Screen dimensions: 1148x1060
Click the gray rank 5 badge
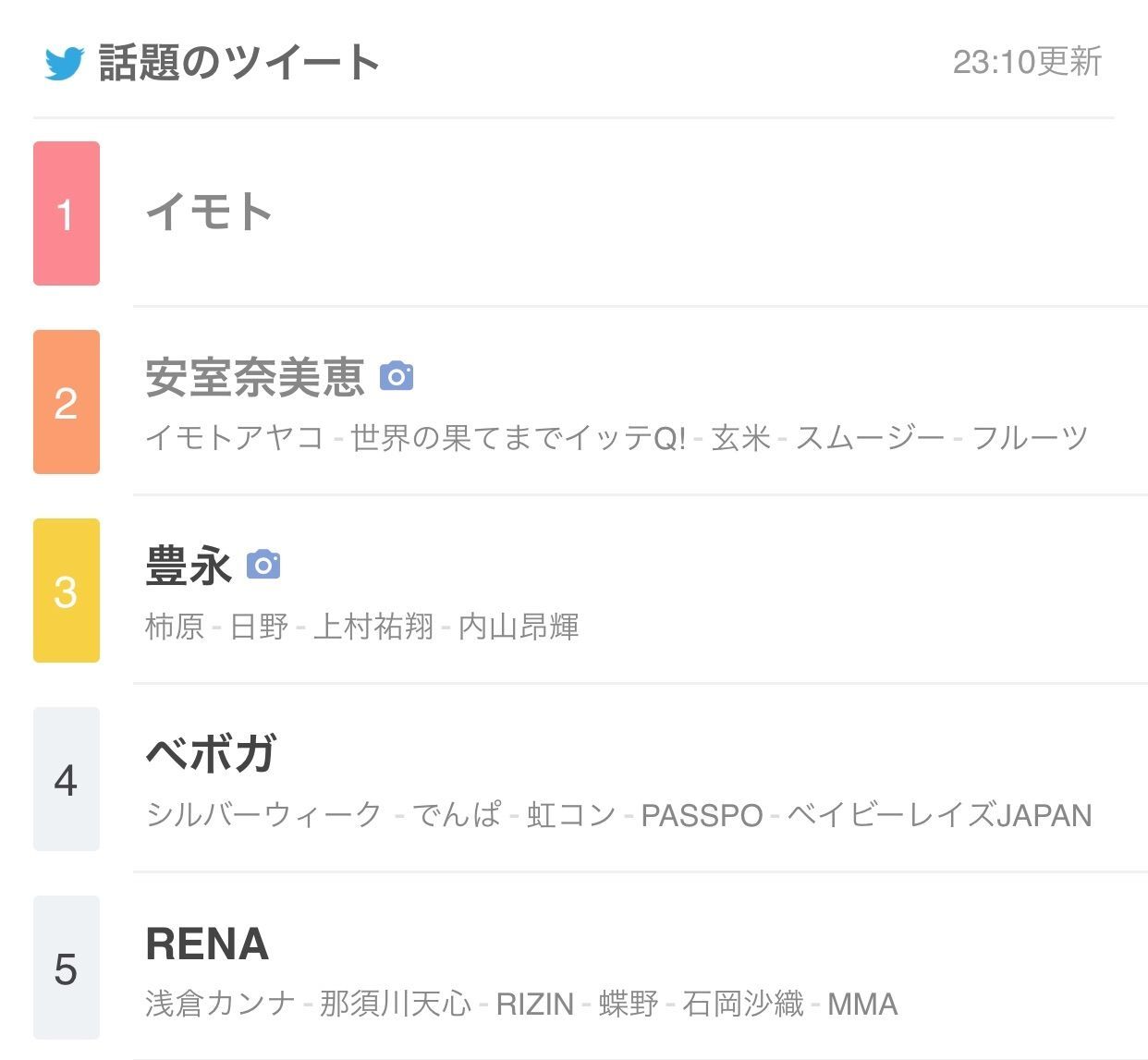pyautogui.click(x=67, y=968)
